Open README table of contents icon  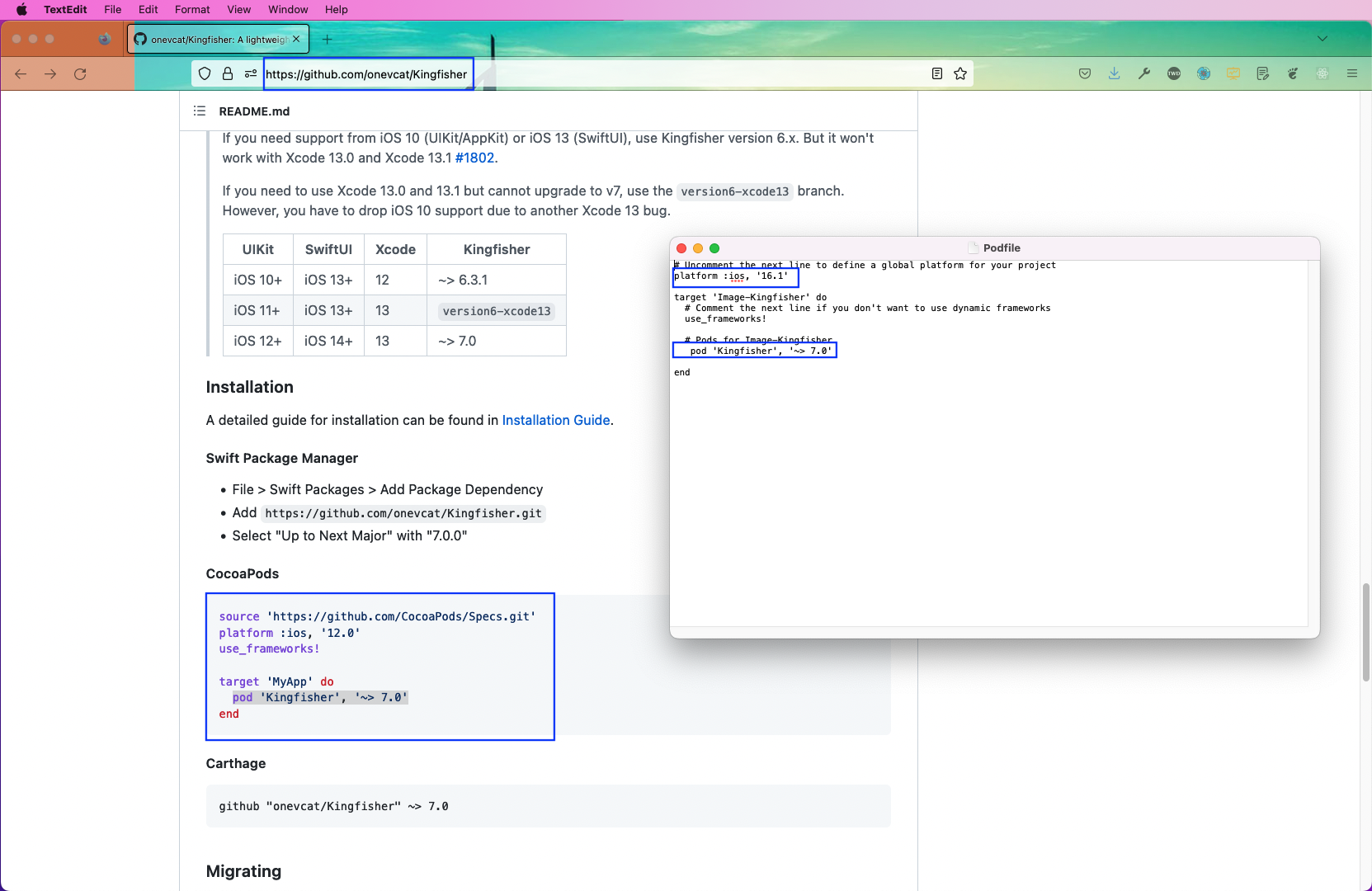coord(200,111)
